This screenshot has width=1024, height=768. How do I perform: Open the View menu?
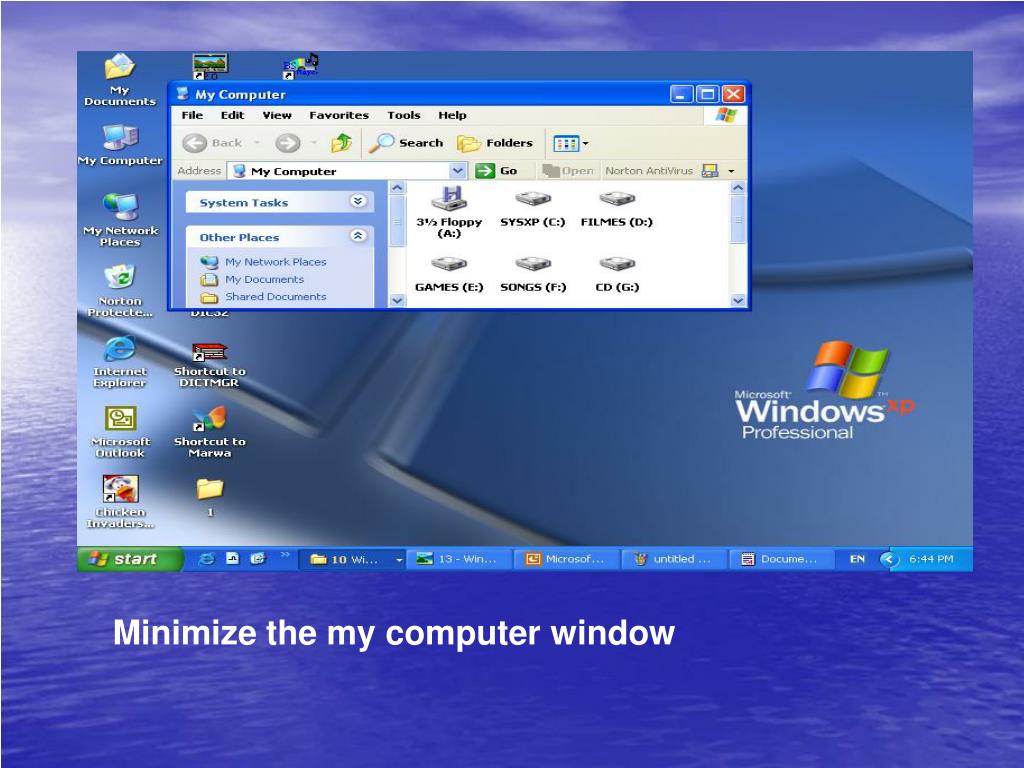[277, 115]
